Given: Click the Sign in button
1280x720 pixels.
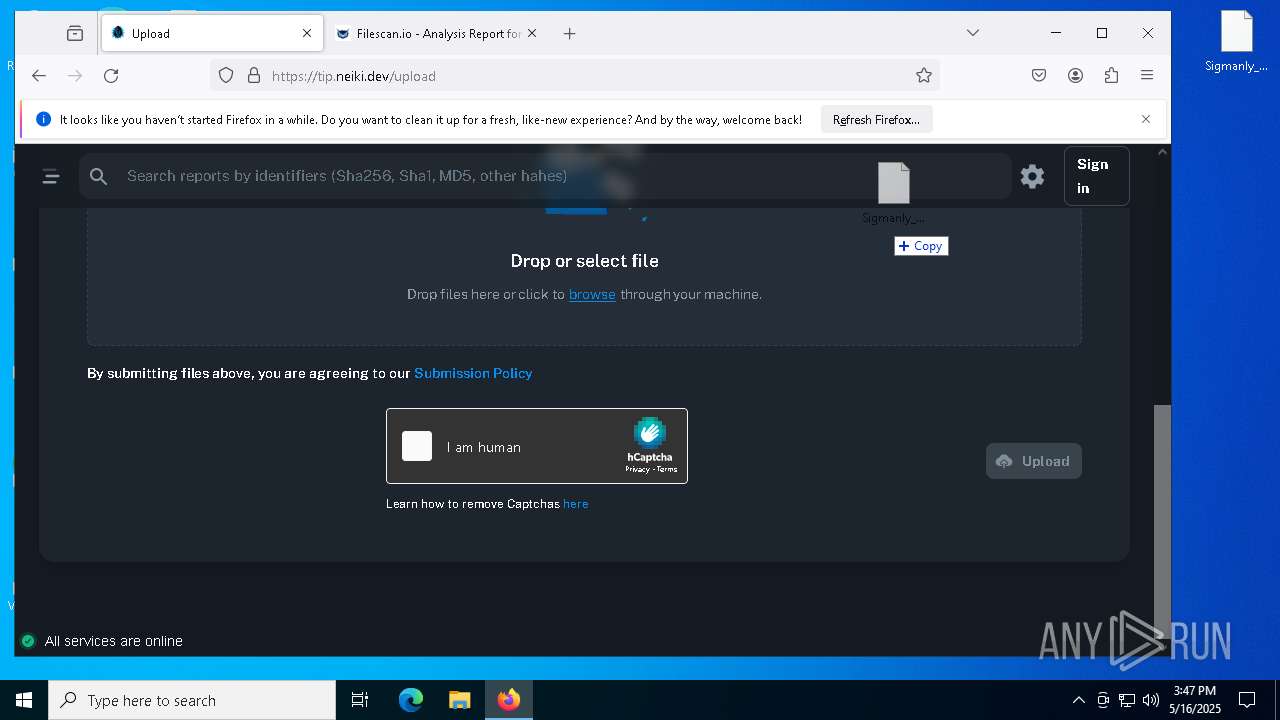Looking at the screenshot, I should click(1096, 176).
